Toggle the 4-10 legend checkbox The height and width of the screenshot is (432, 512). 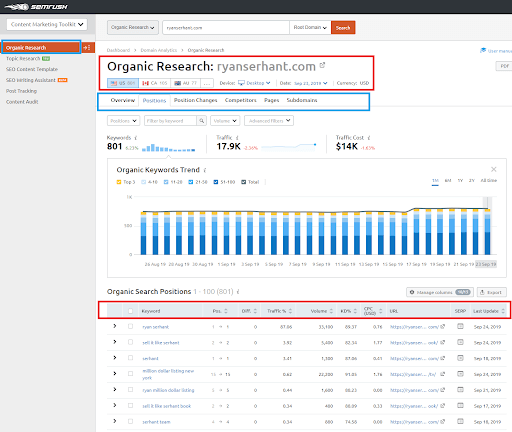(144, 182)
